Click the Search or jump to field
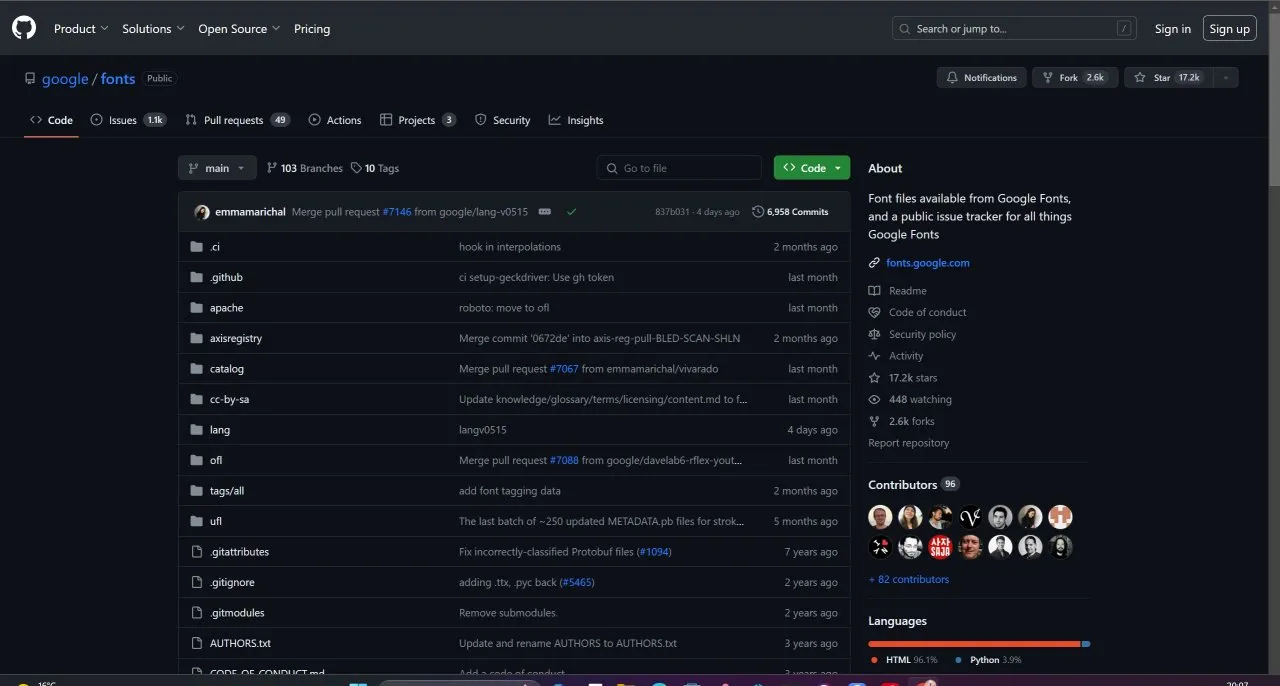Image resolution: width=1280 pixels, height=686 pixels. click(x=1014, y=29)
